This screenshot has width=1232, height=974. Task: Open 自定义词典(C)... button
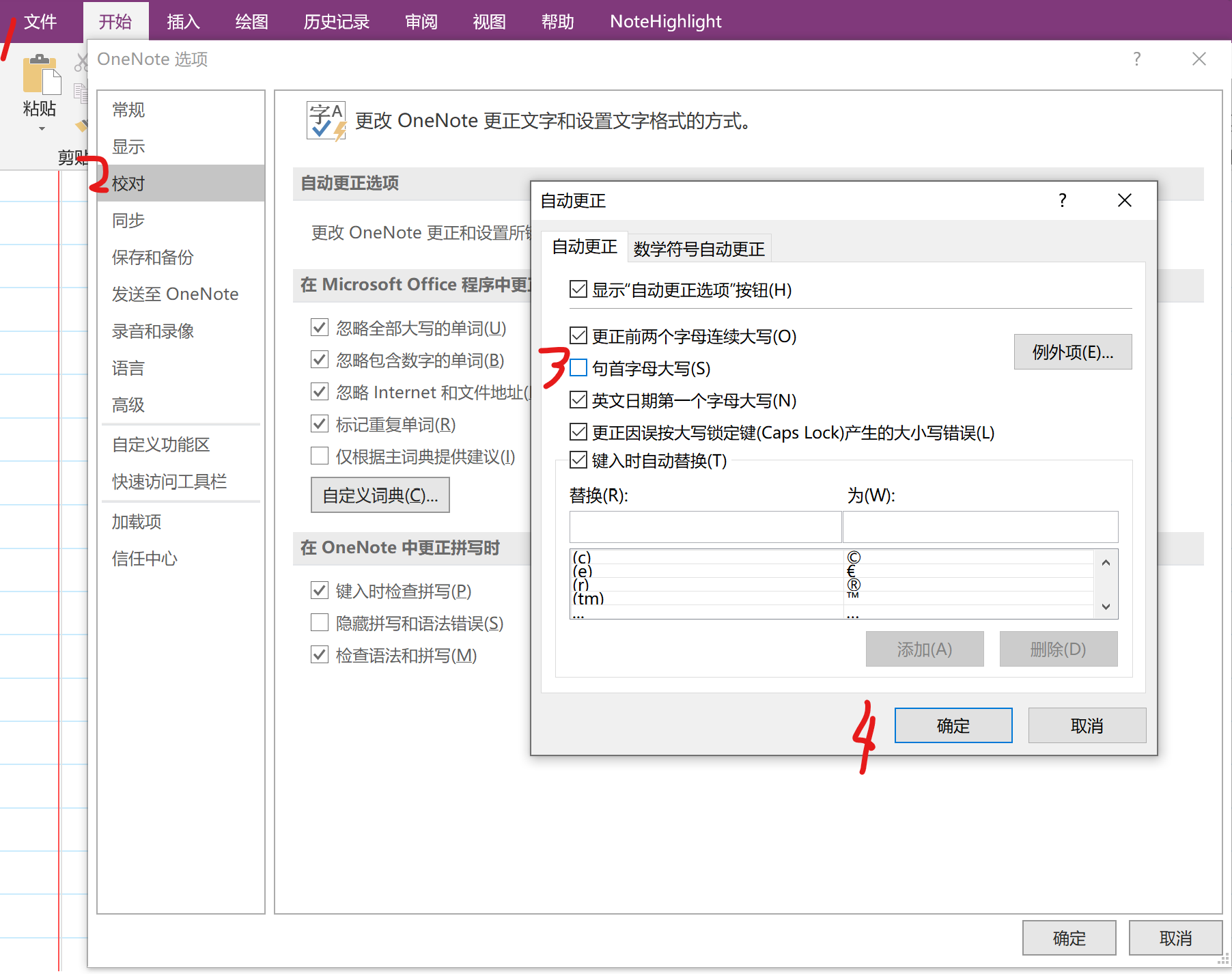tap(380, 495)
